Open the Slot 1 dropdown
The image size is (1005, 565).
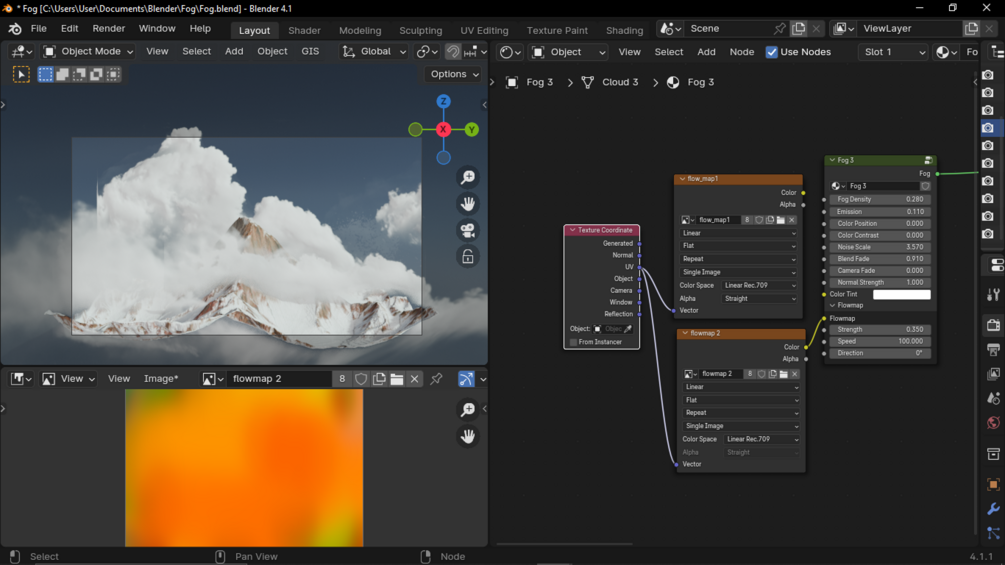[x=893, y=52]
